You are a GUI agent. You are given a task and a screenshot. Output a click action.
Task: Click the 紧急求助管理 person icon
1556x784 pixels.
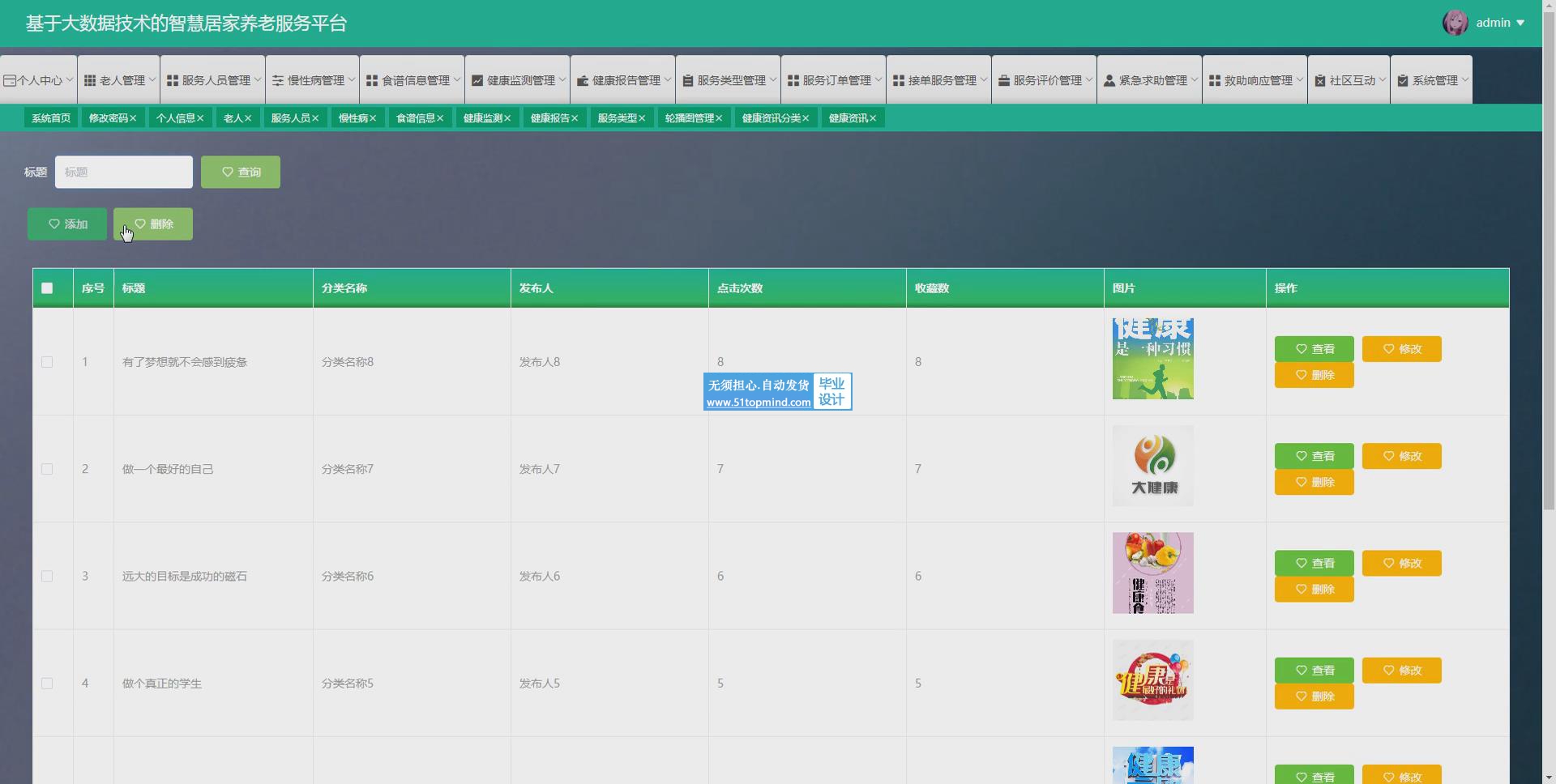(x=1109, y=80)
